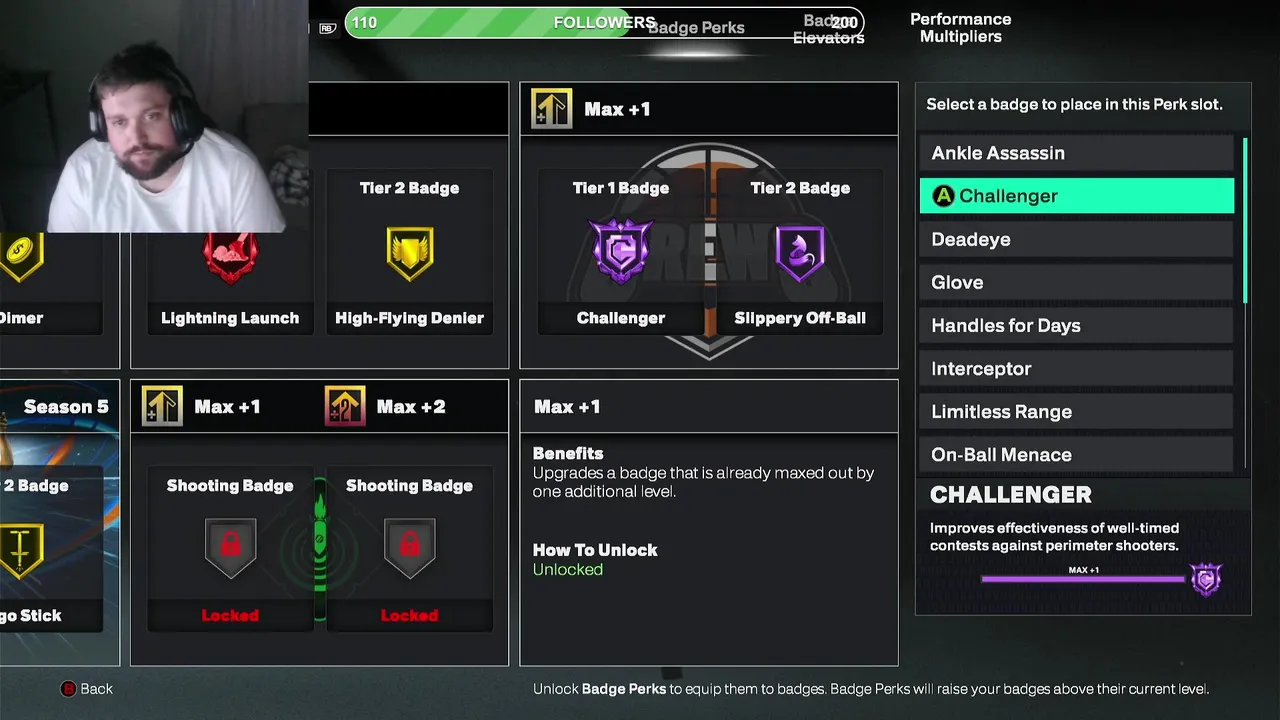Click the gold Max +1 perk icon above Challenger

551,109
